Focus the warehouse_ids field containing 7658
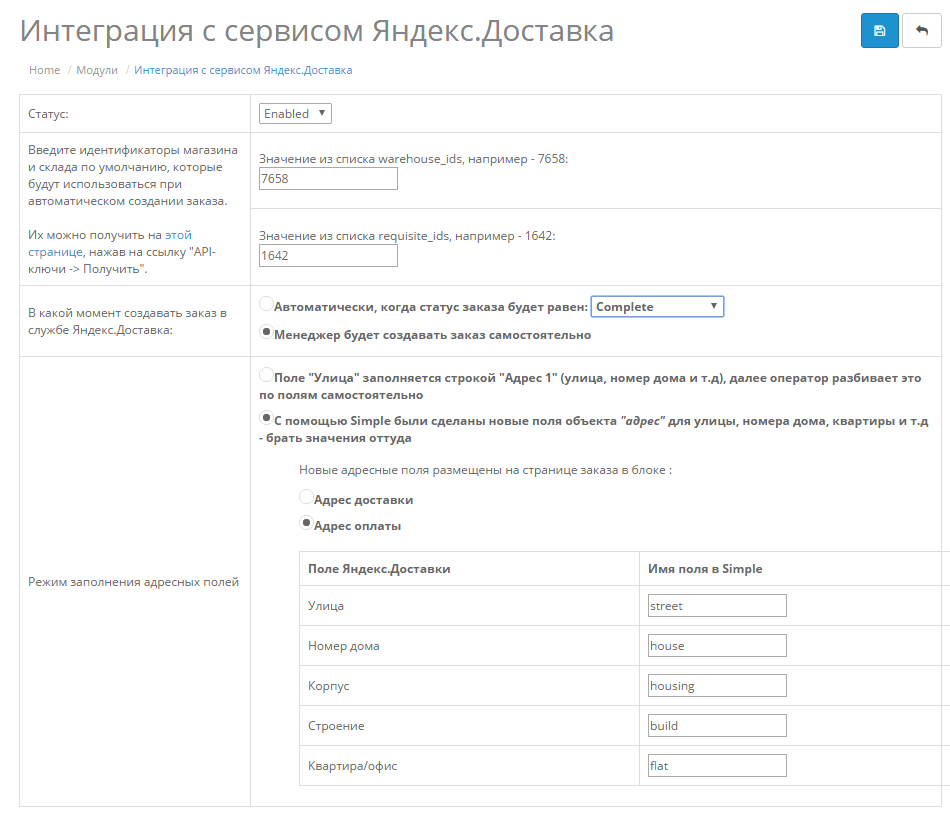 click(328, 178)
